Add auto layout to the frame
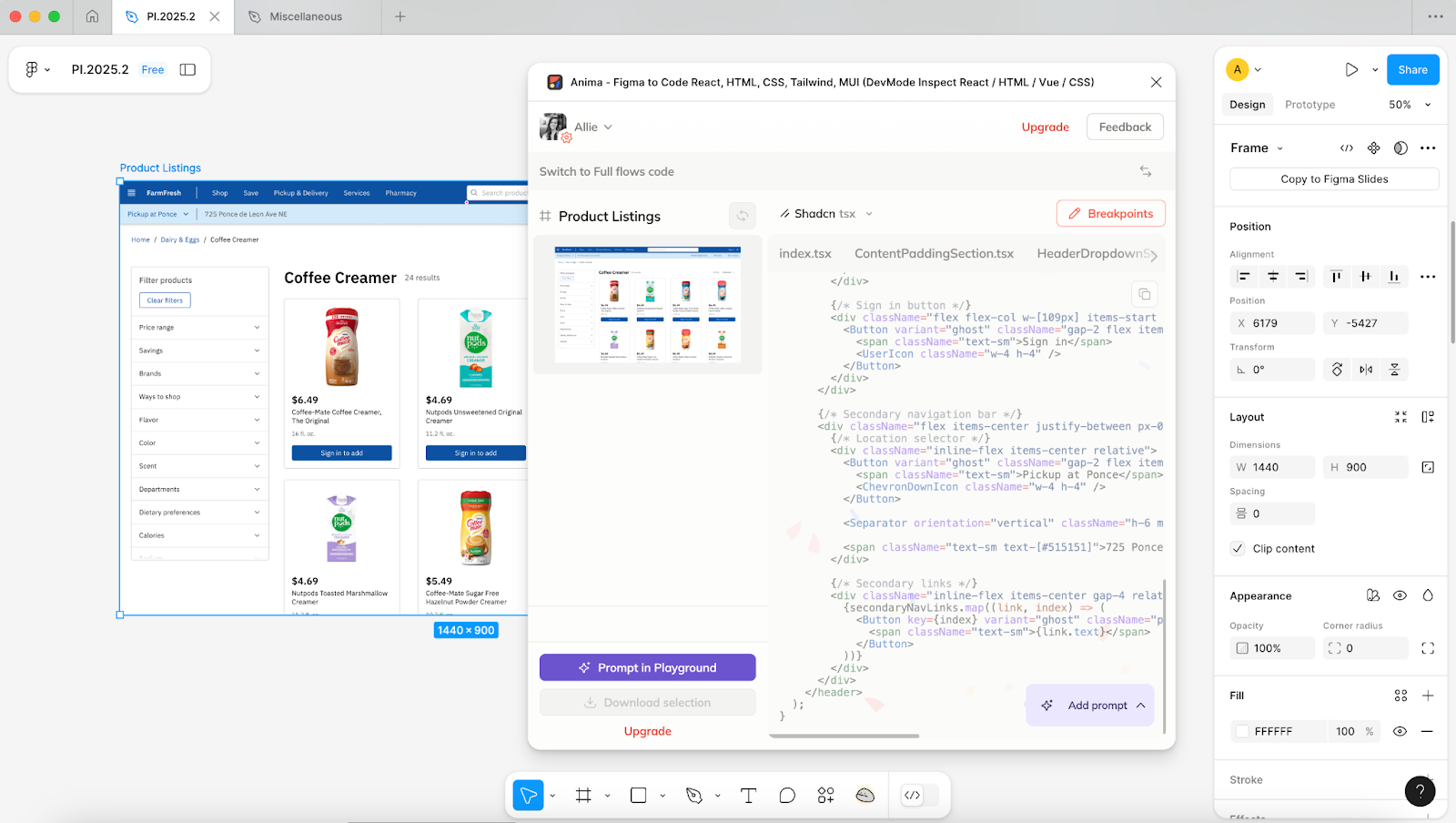The width and height of the screenshot is (1456, 823). (x=1428, y=417)
